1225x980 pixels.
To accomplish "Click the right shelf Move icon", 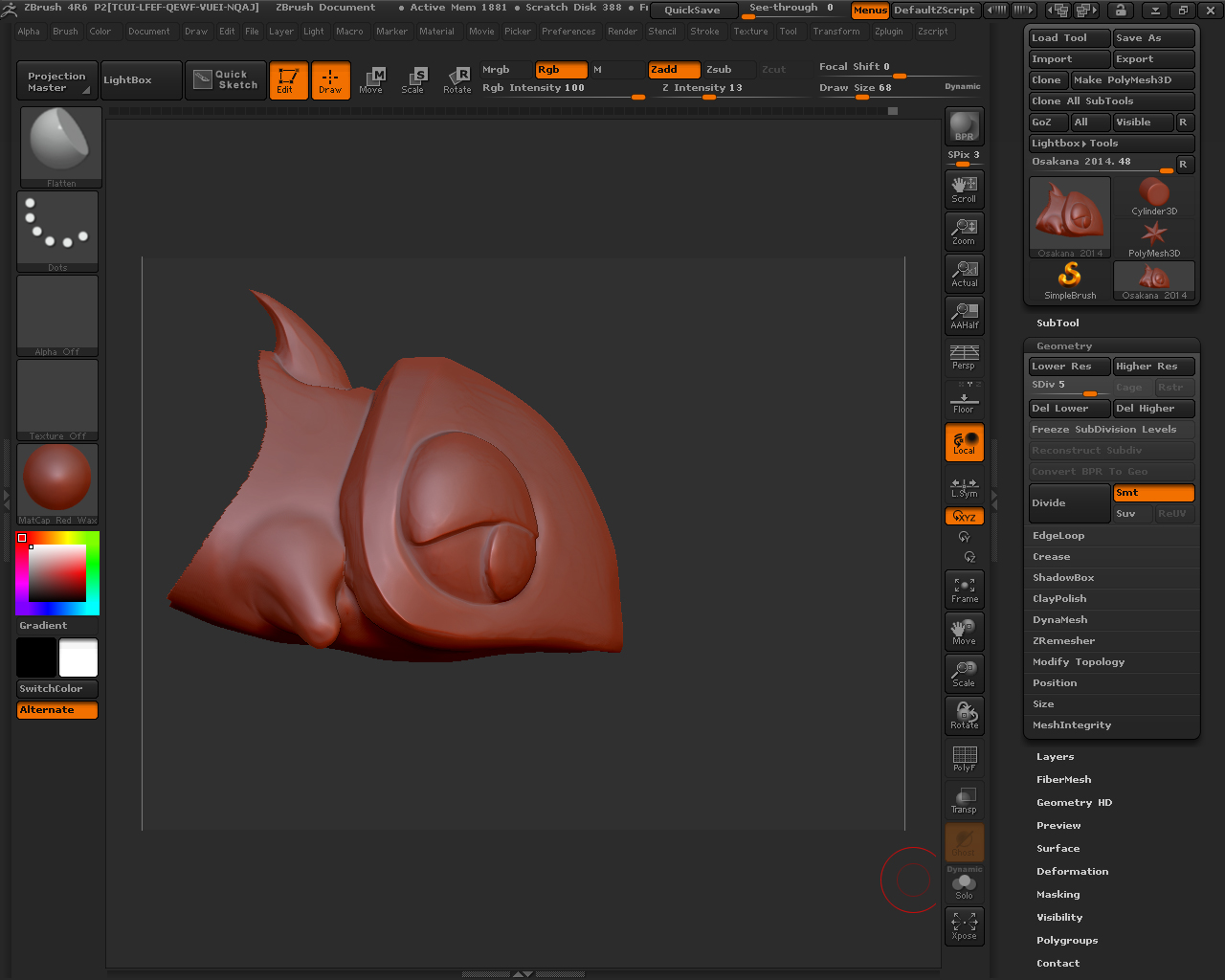I will (x=964, y=632).
